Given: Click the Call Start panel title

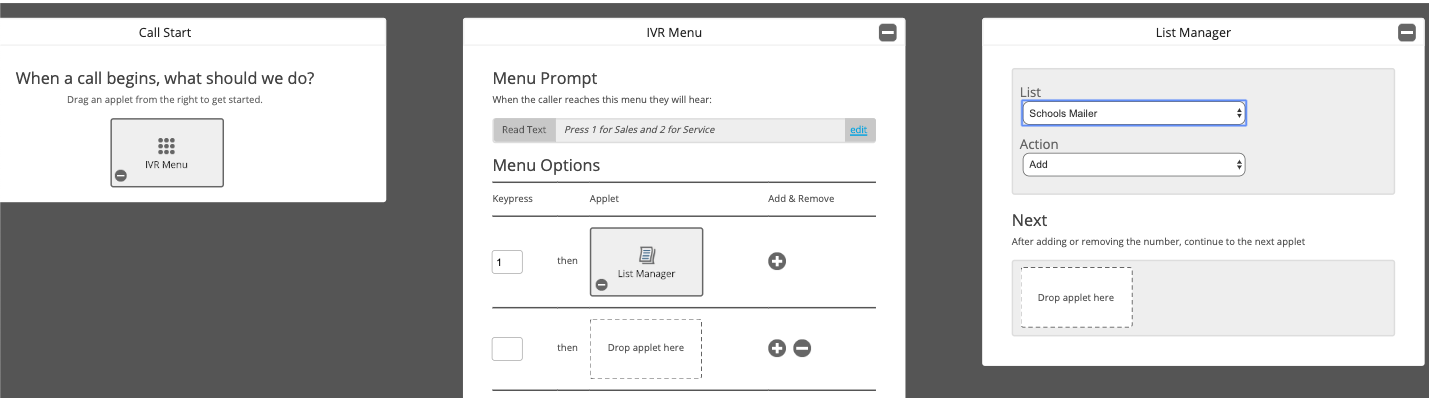Looking at the screenshot, I should [165, 33].
